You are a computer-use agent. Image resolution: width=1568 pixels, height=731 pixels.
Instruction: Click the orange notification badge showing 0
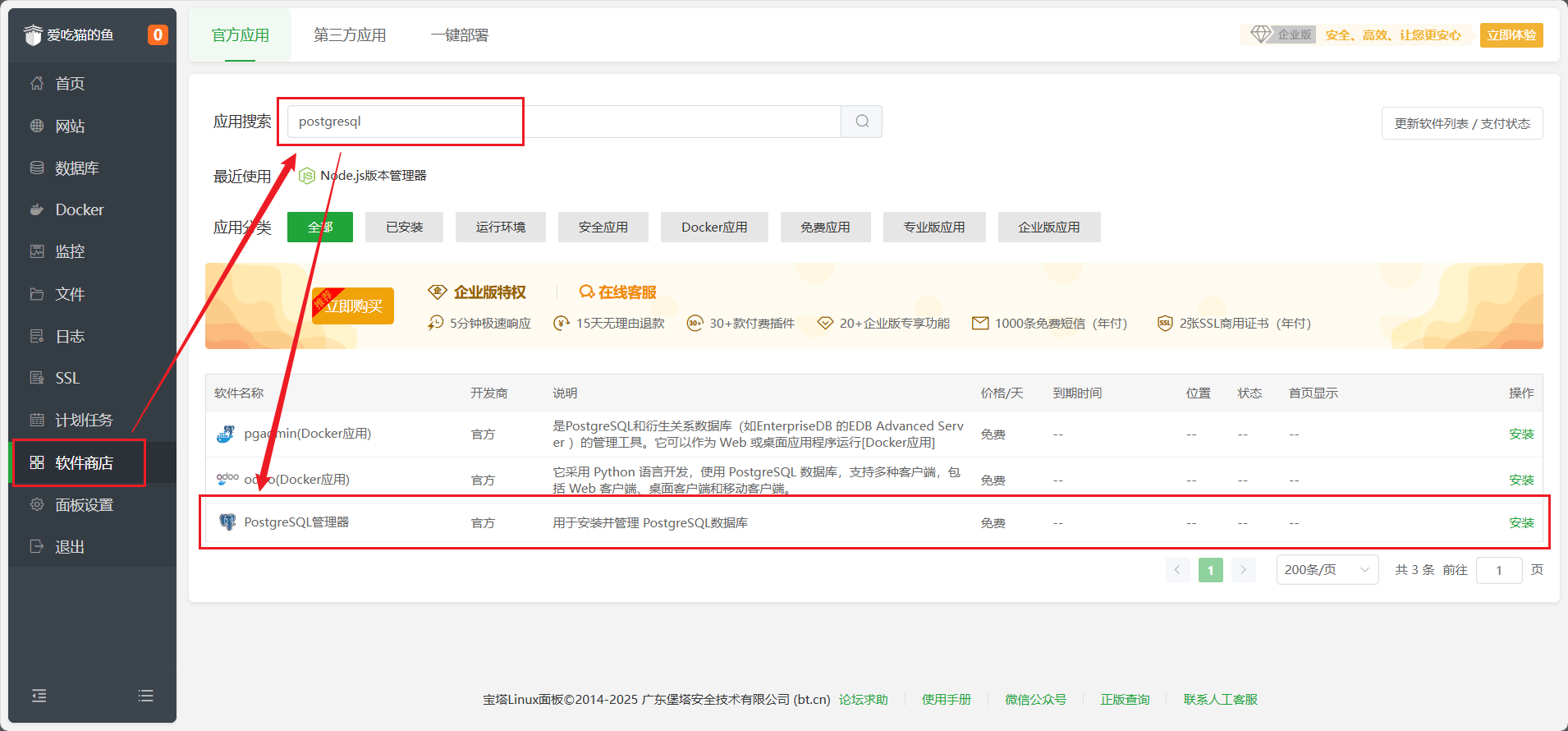(157, 34)
